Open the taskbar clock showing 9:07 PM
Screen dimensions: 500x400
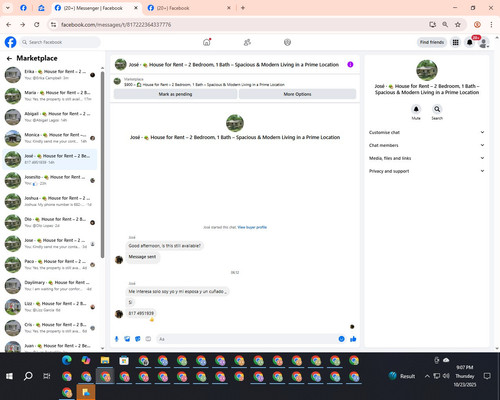pos(465,376)
